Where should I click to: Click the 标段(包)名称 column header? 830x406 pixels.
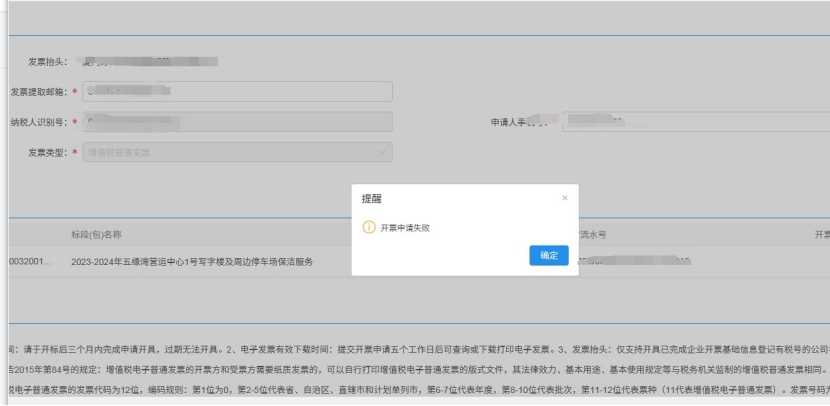click(x=96, y=234)
